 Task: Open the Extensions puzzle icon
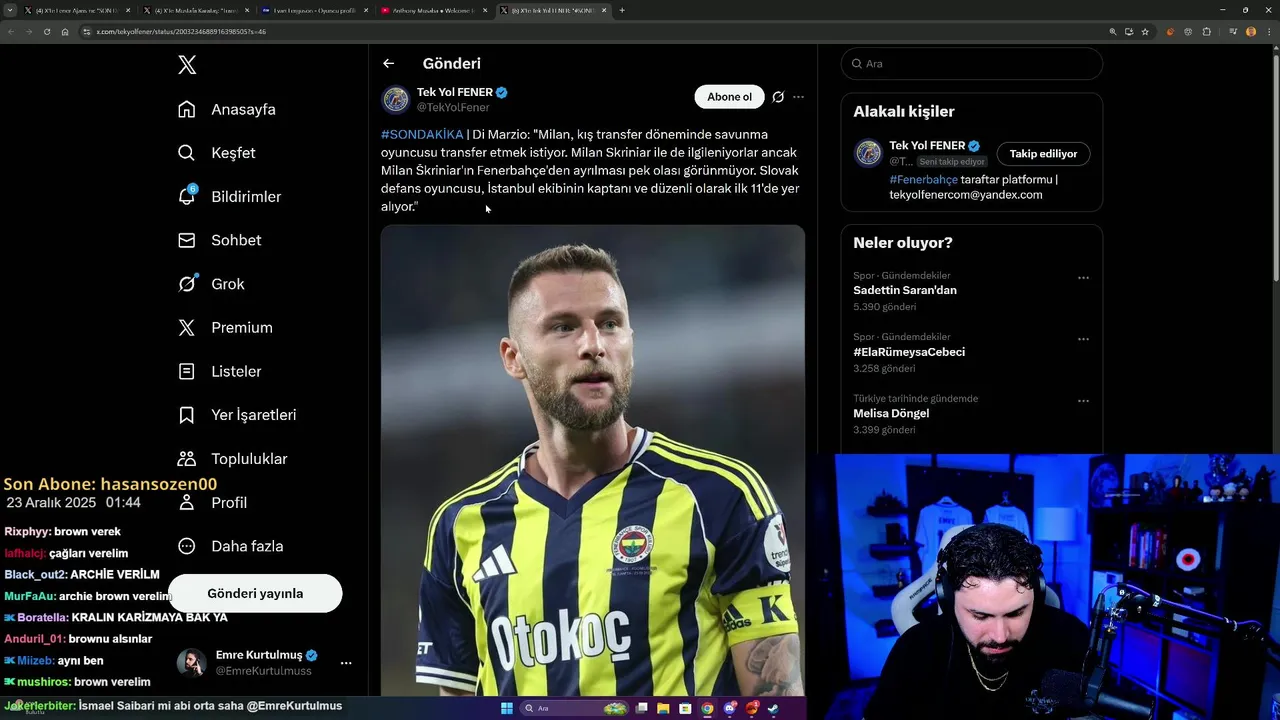click(1207, 31)
